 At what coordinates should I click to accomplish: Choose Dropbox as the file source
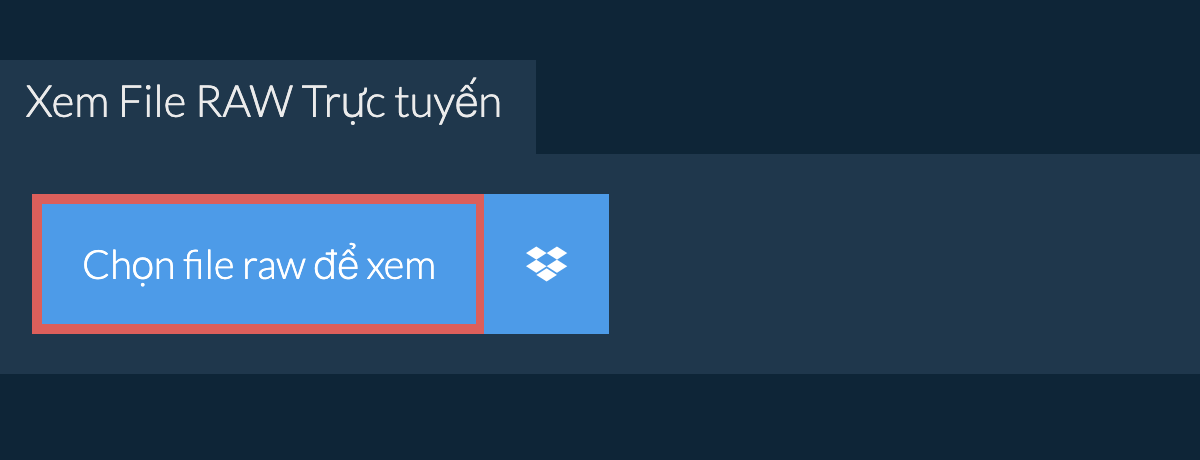pyautogui.click(x=546, y=264)
